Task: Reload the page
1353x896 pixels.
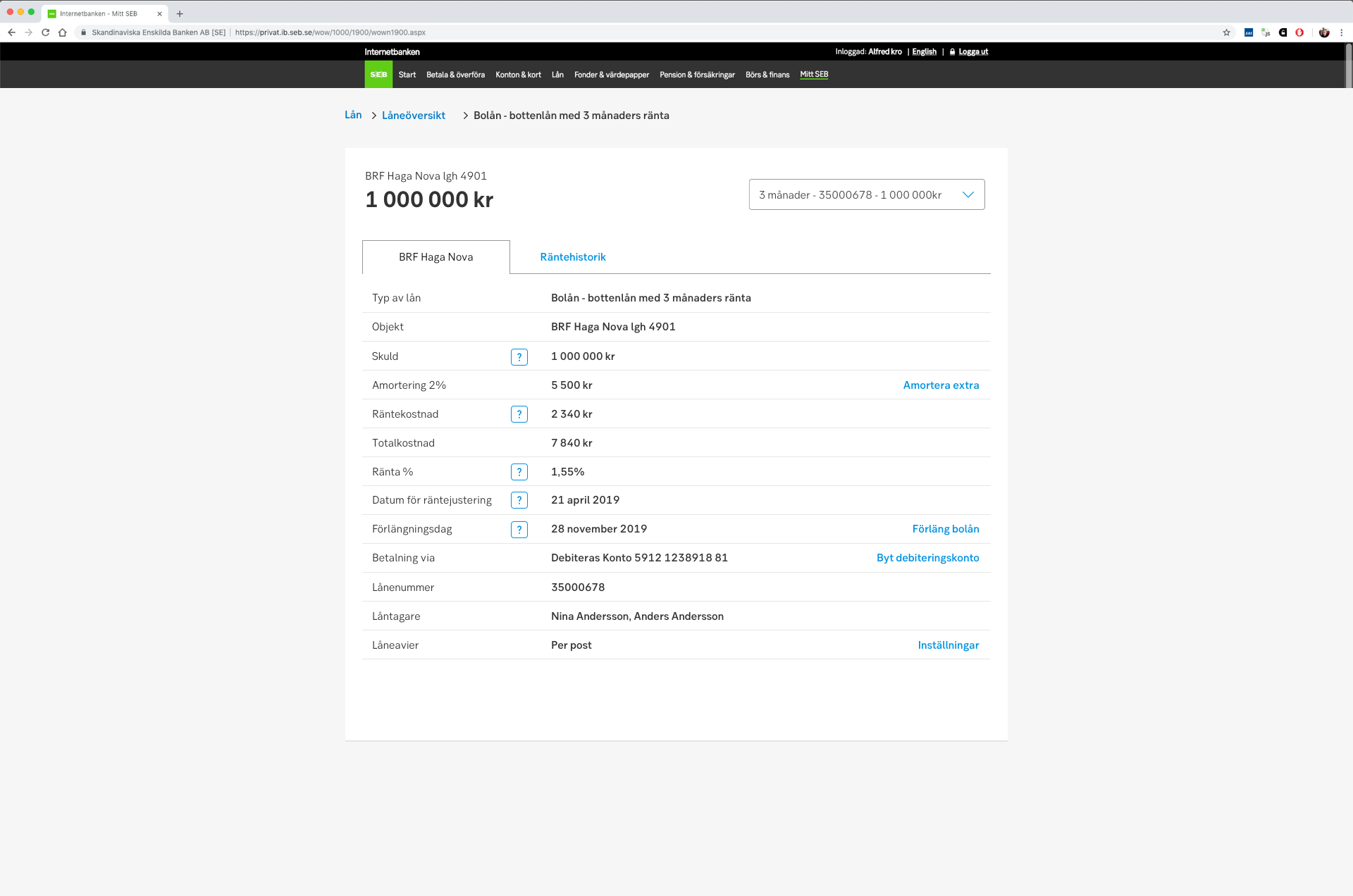Action: [x=44, y=32]
